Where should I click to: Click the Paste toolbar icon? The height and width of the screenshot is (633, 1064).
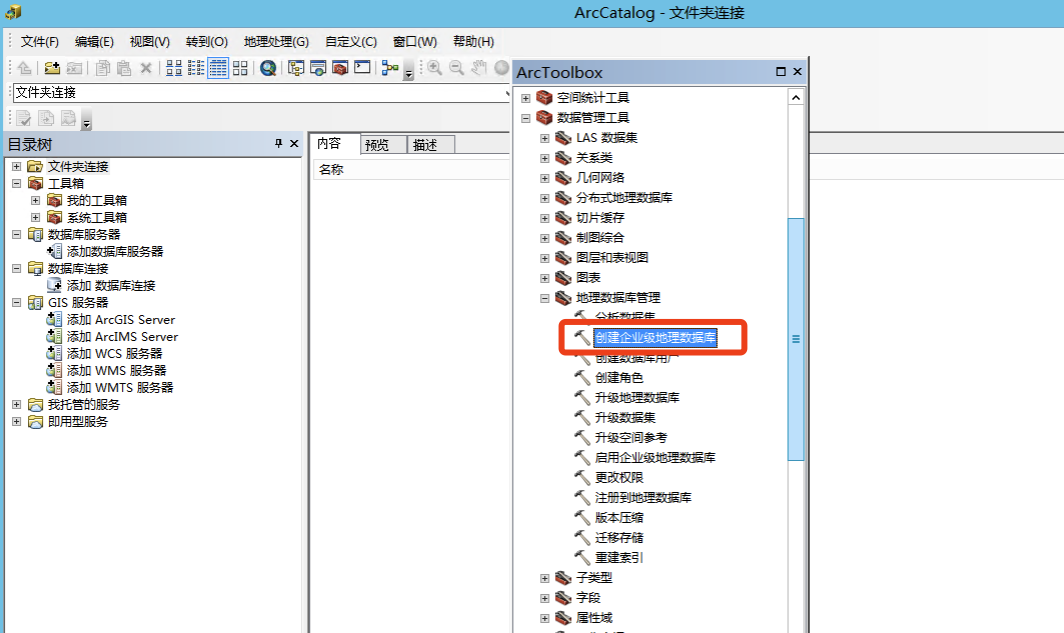pos(124,68)
